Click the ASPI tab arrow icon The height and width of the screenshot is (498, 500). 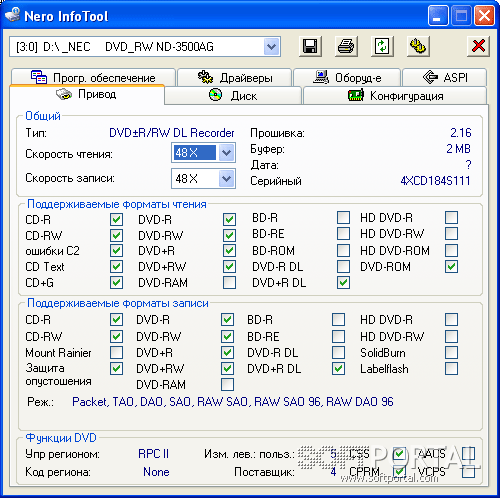point(430,77)
